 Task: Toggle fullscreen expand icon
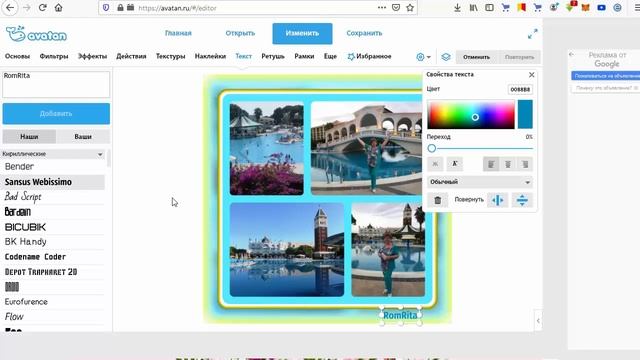(533, 34)
